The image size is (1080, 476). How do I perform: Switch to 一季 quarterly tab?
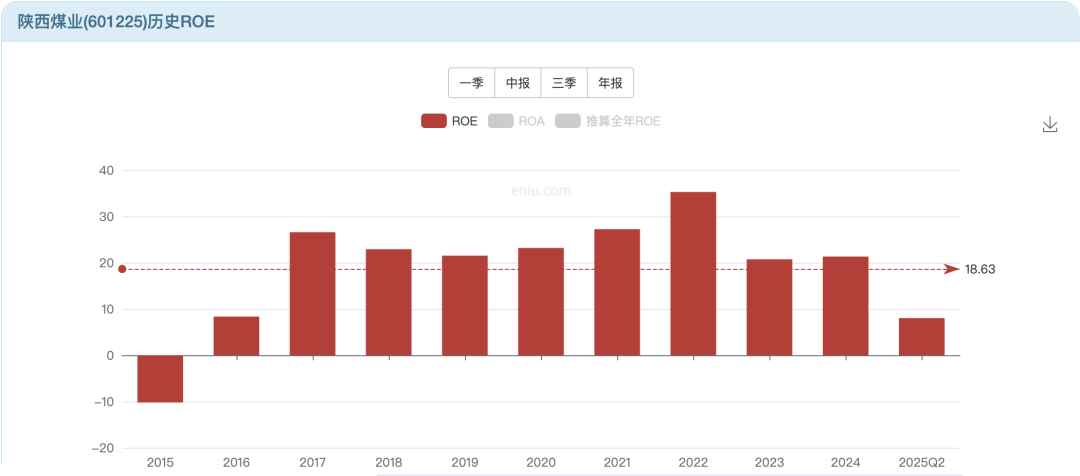(471, 83)
